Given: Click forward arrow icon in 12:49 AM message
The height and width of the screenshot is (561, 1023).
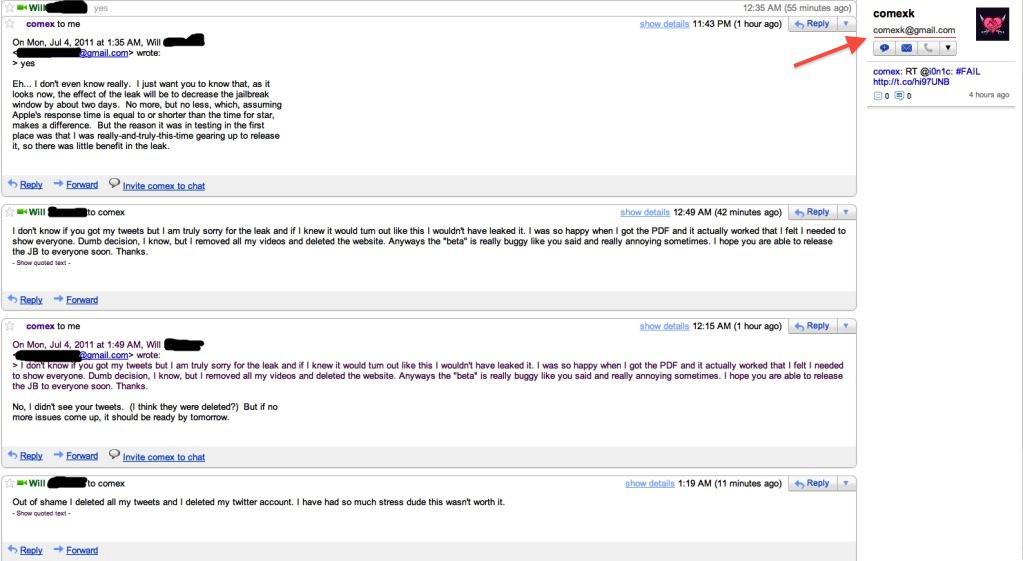Looking at the screenshot, I should (59, 299).
